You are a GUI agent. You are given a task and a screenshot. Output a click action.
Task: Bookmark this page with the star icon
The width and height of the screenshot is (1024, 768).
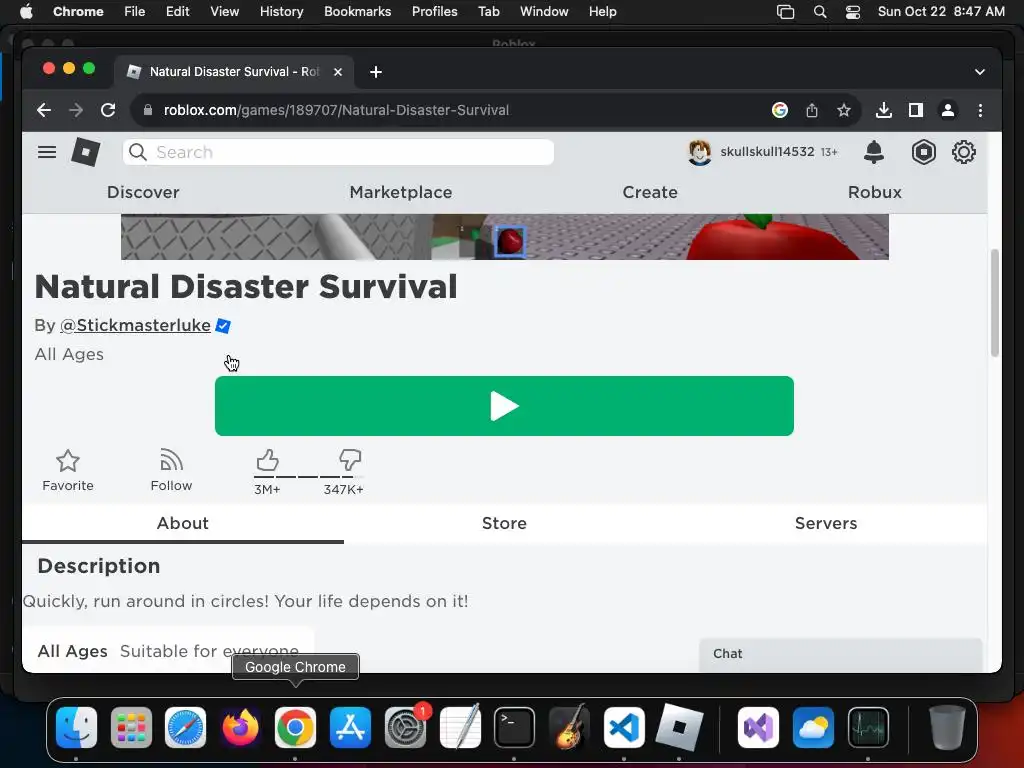point(844,110)
